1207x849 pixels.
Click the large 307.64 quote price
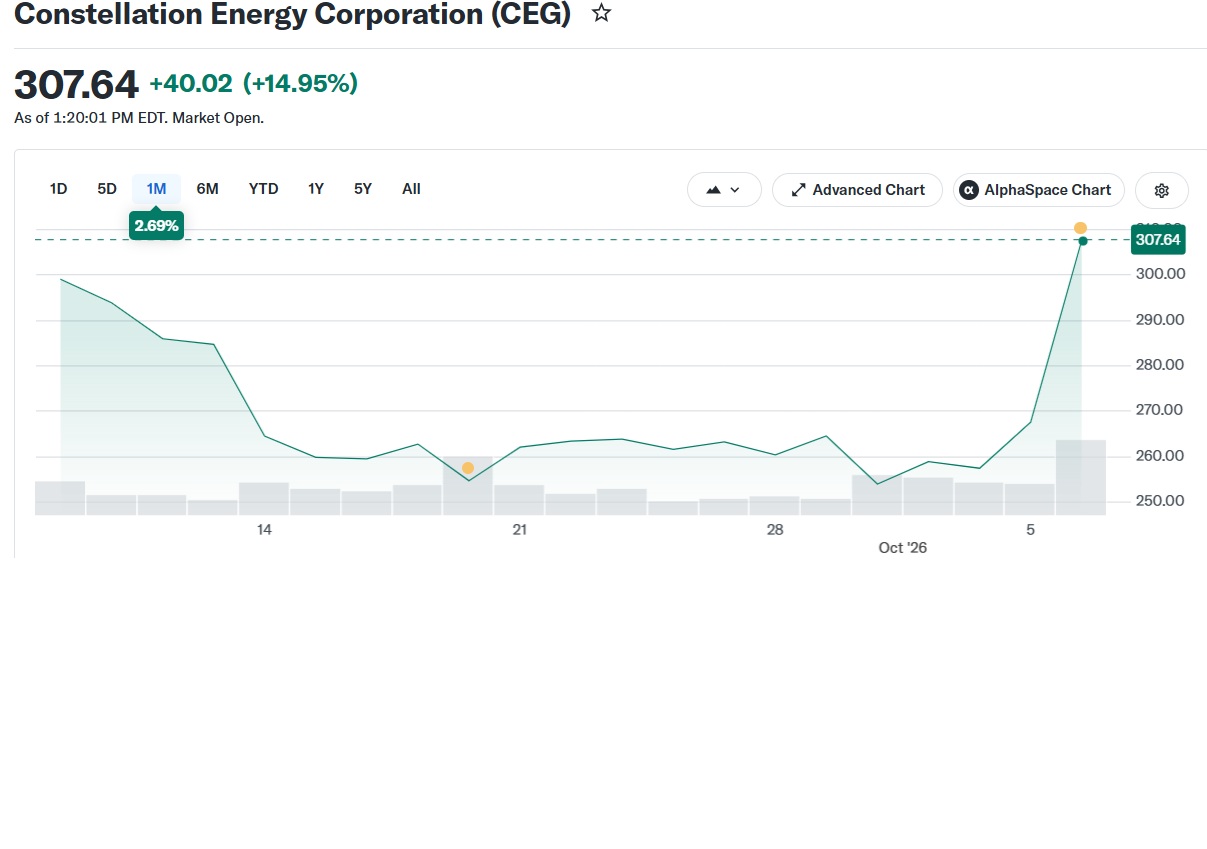(x=76, y=85)
